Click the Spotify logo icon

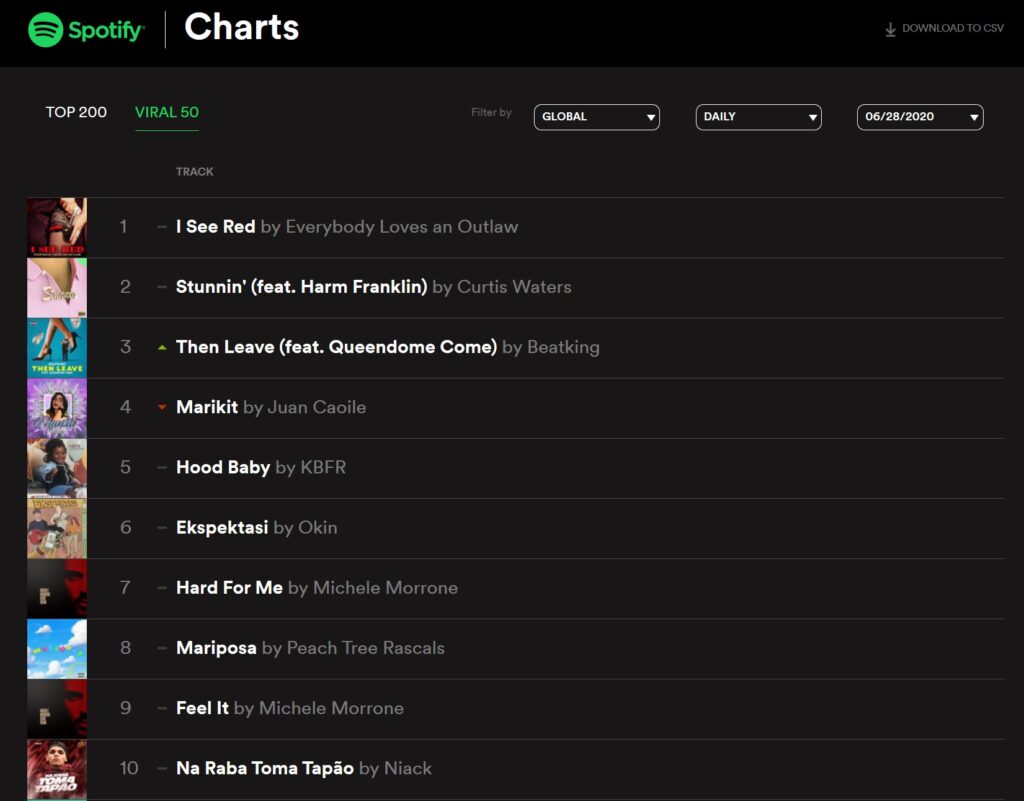pyautogui.click(x=46, y=29)
